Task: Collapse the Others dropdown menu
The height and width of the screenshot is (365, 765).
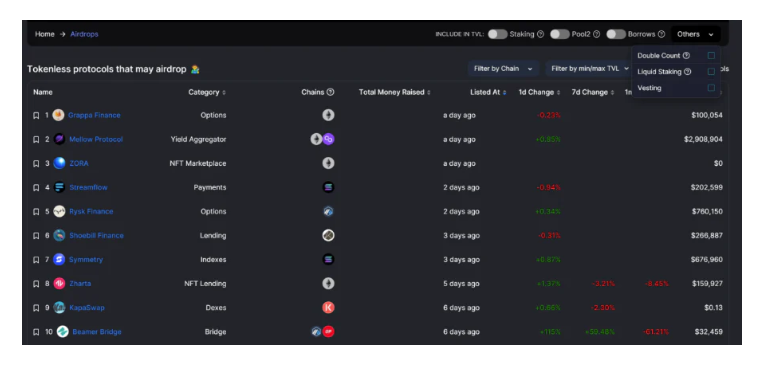Action: click(695, 34)
